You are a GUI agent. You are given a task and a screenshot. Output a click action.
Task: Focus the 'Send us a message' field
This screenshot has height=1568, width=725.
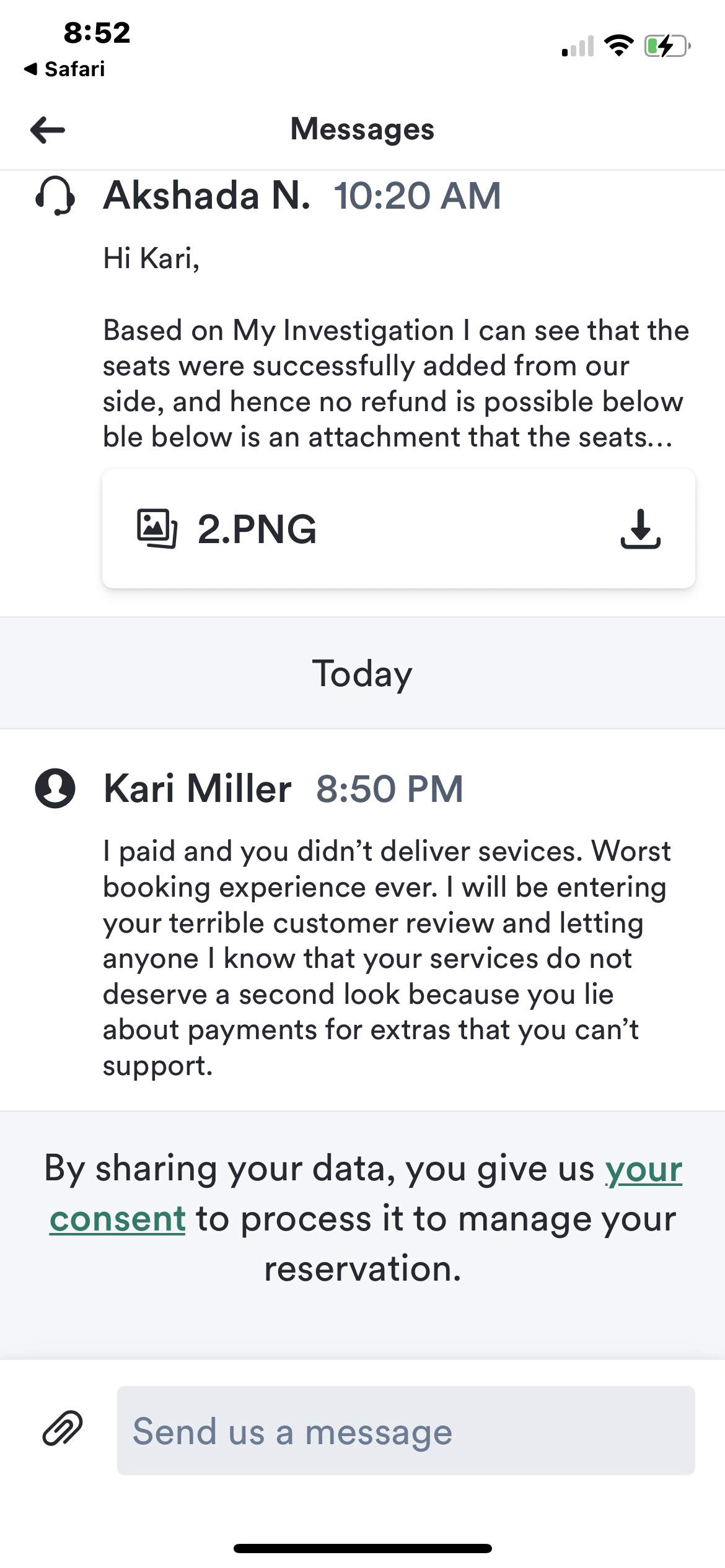406,1431
